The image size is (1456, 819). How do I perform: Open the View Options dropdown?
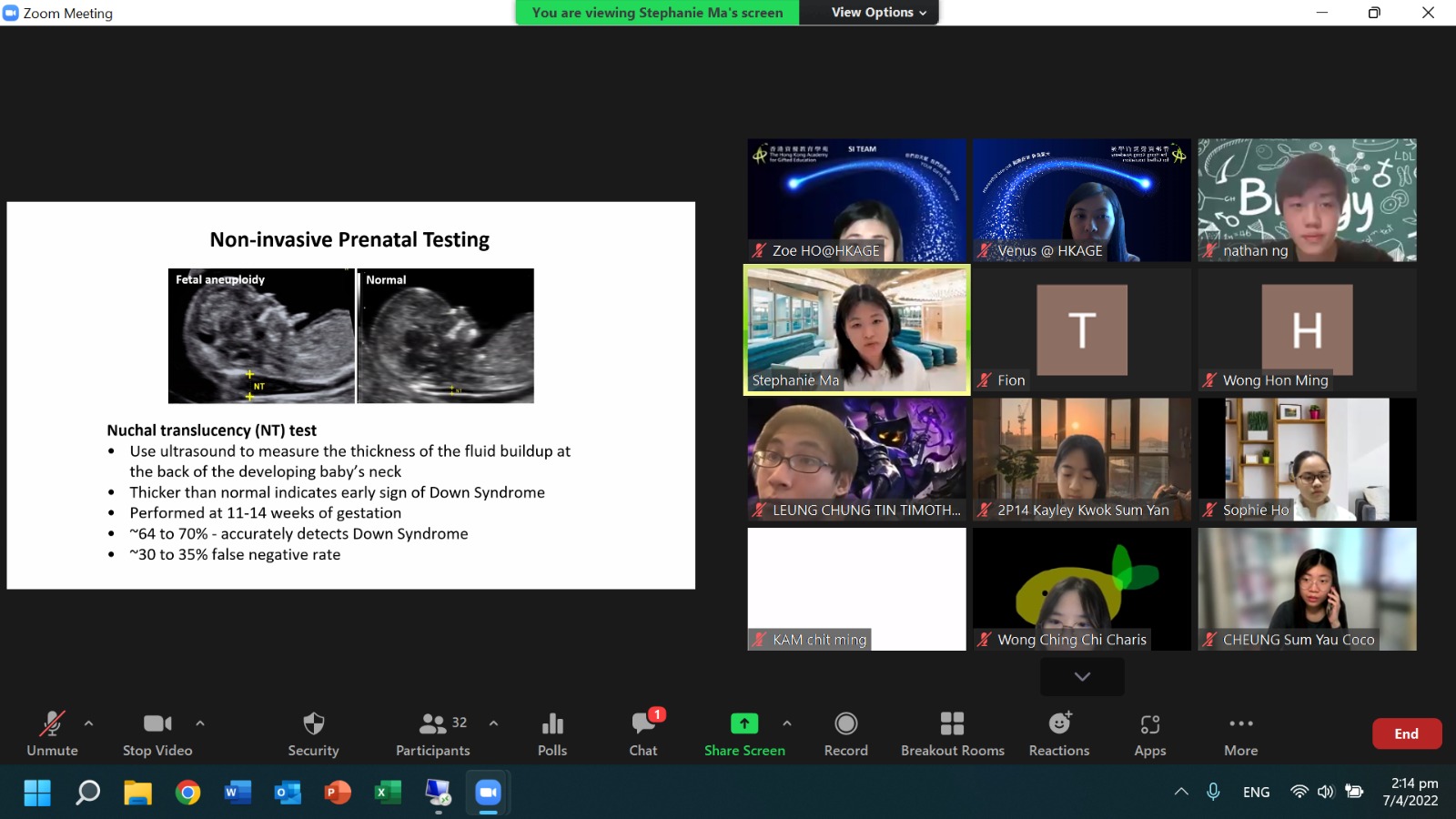click(878, 13)
